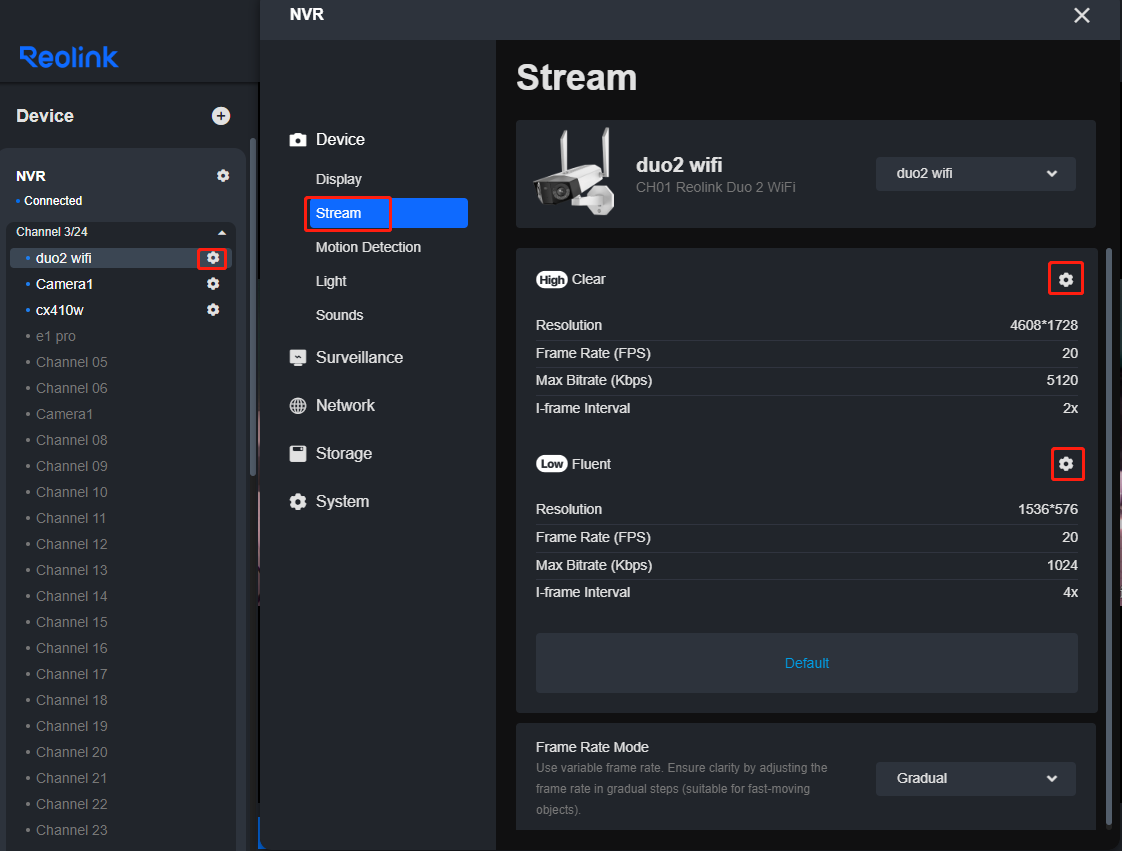Expand the Surveillance section
The image size is (1122, 851).
359,357
